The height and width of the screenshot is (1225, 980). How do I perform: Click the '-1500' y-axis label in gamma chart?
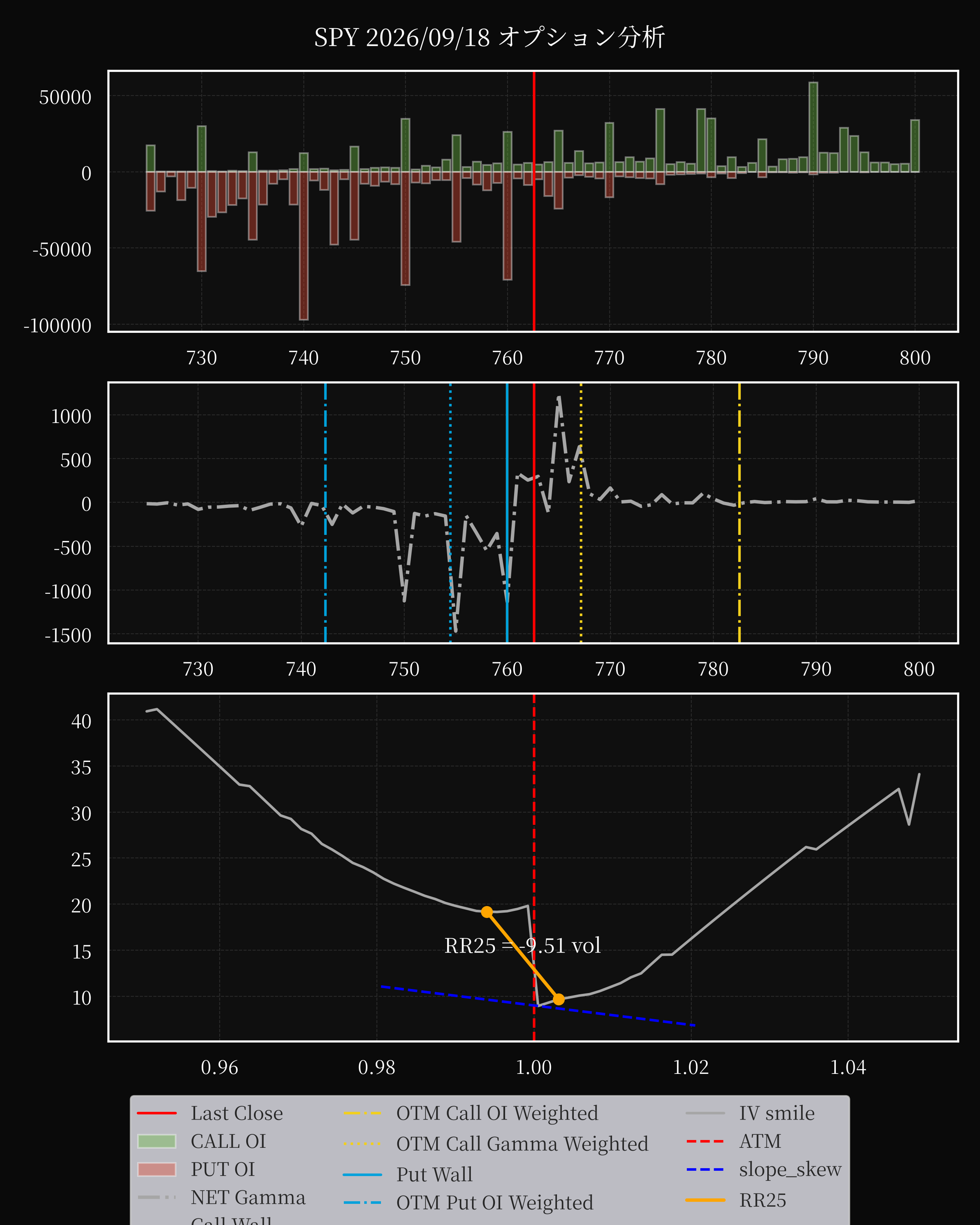point(68,635)
